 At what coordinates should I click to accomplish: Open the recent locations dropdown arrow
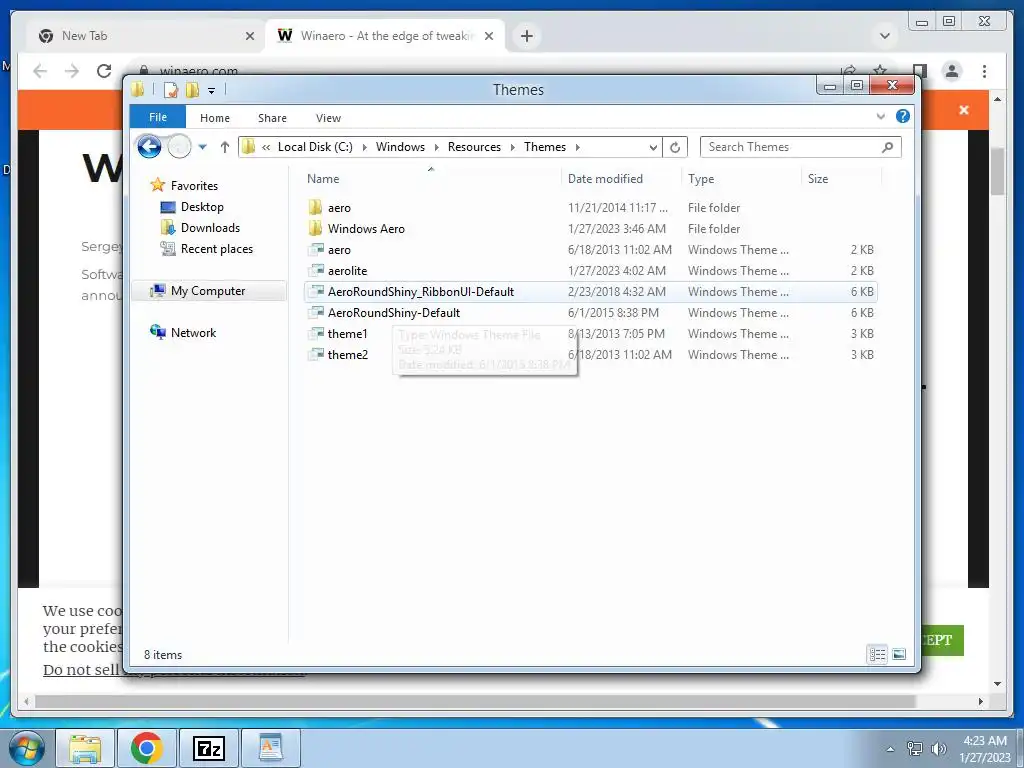[202, 147]
